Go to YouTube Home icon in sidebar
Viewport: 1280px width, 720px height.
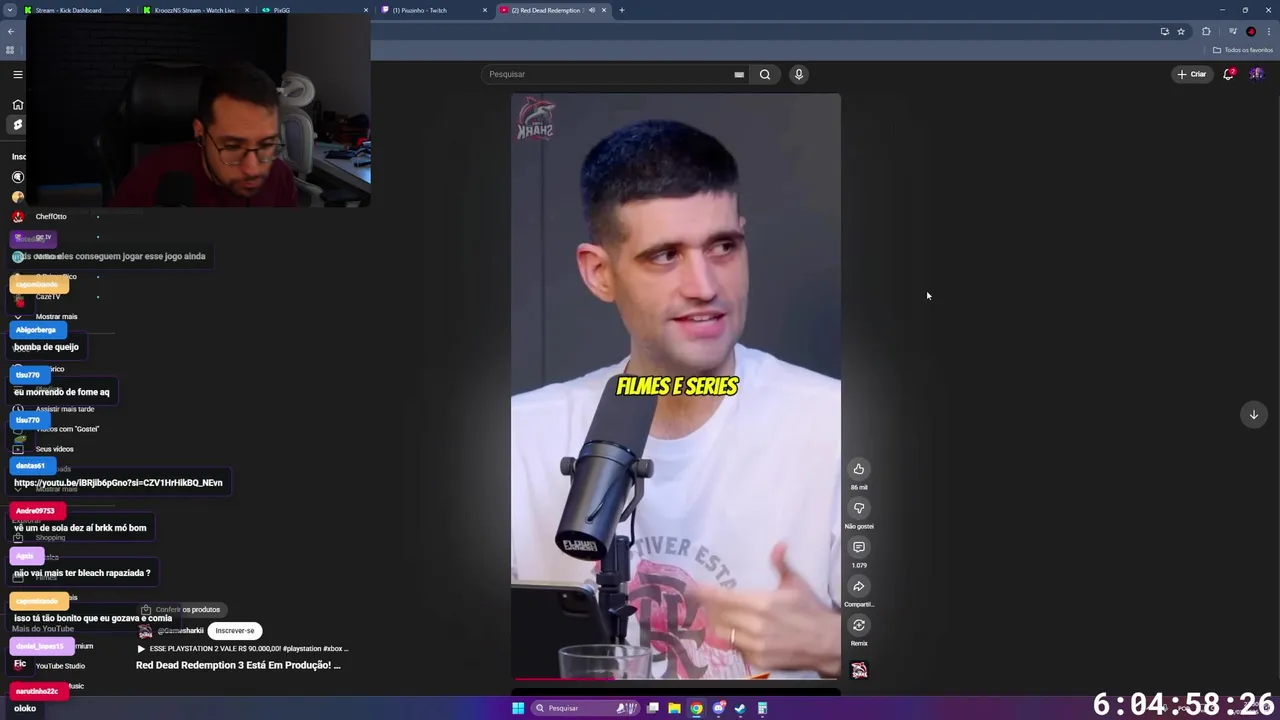17,104
